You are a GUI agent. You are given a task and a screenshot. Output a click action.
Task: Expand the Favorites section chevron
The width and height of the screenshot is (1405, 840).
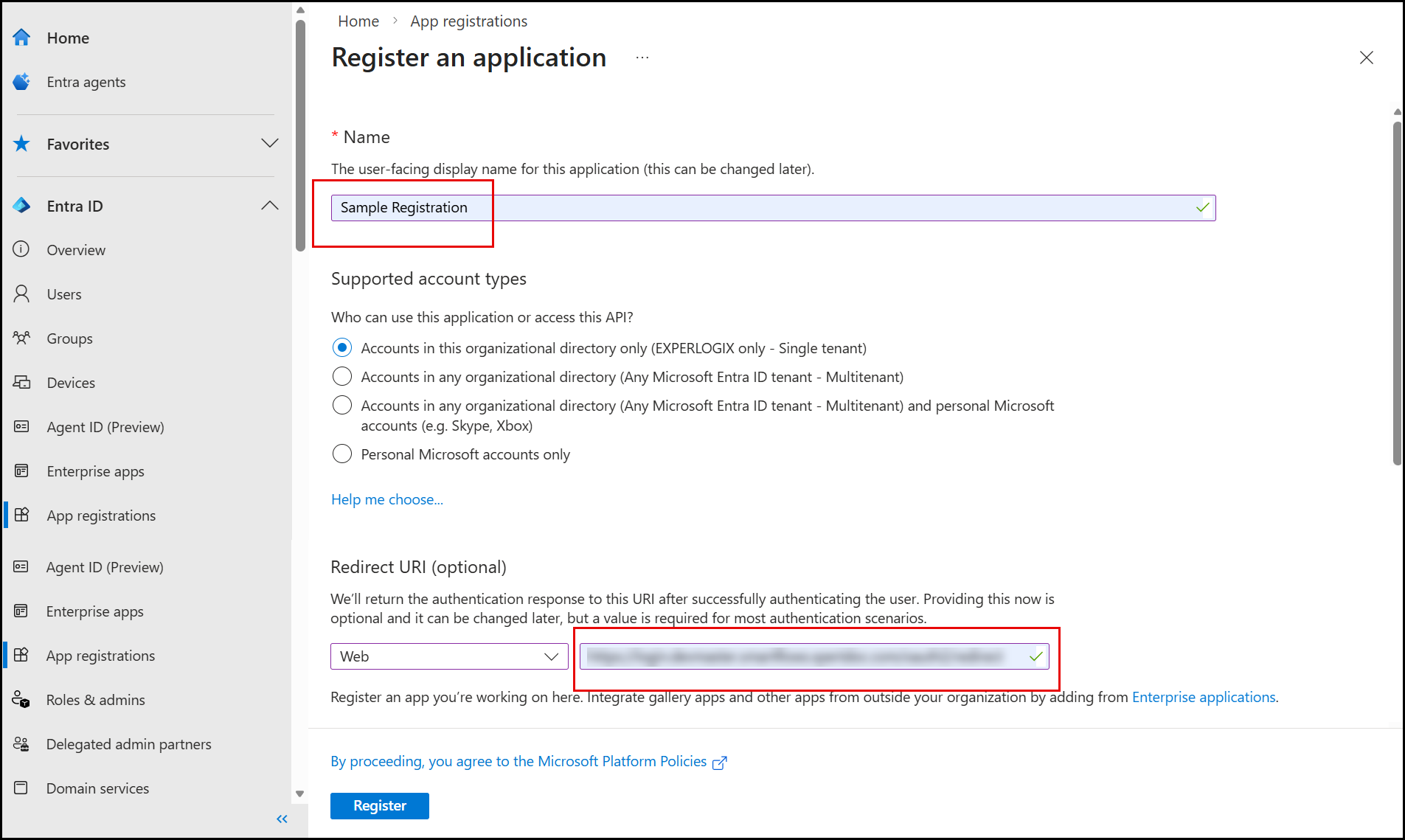click(x=270, y=143)
